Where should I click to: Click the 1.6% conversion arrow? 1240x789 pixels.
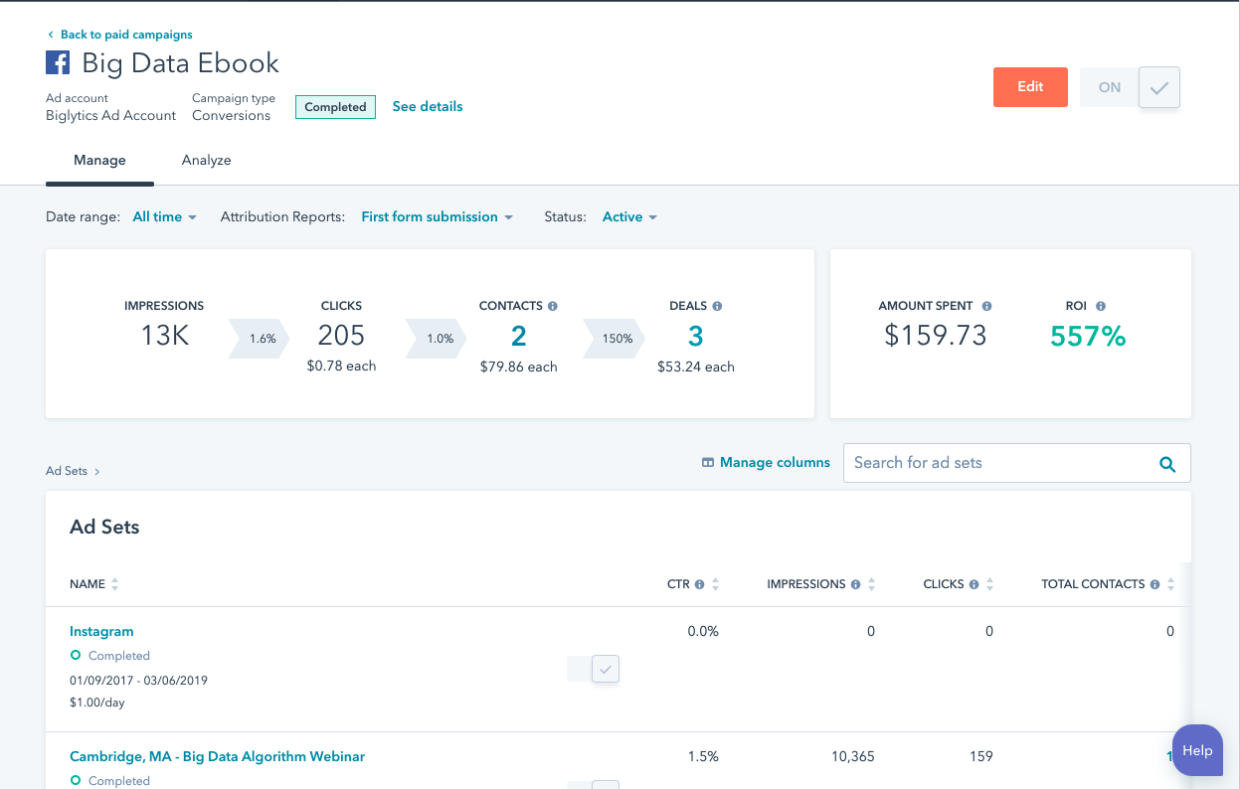coord(259,339)
